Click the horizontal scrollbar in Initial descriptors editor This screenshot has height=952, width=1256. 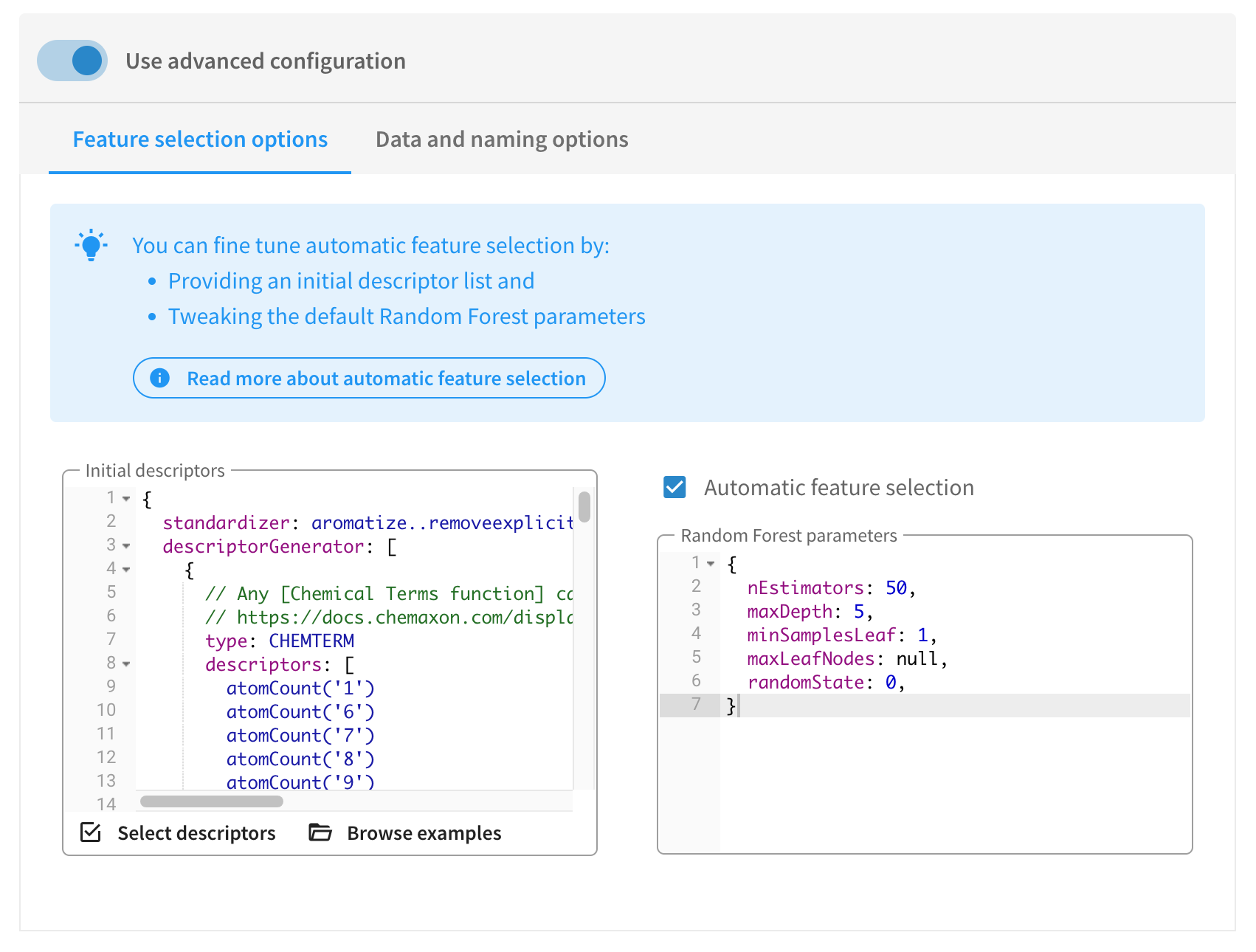212,801
